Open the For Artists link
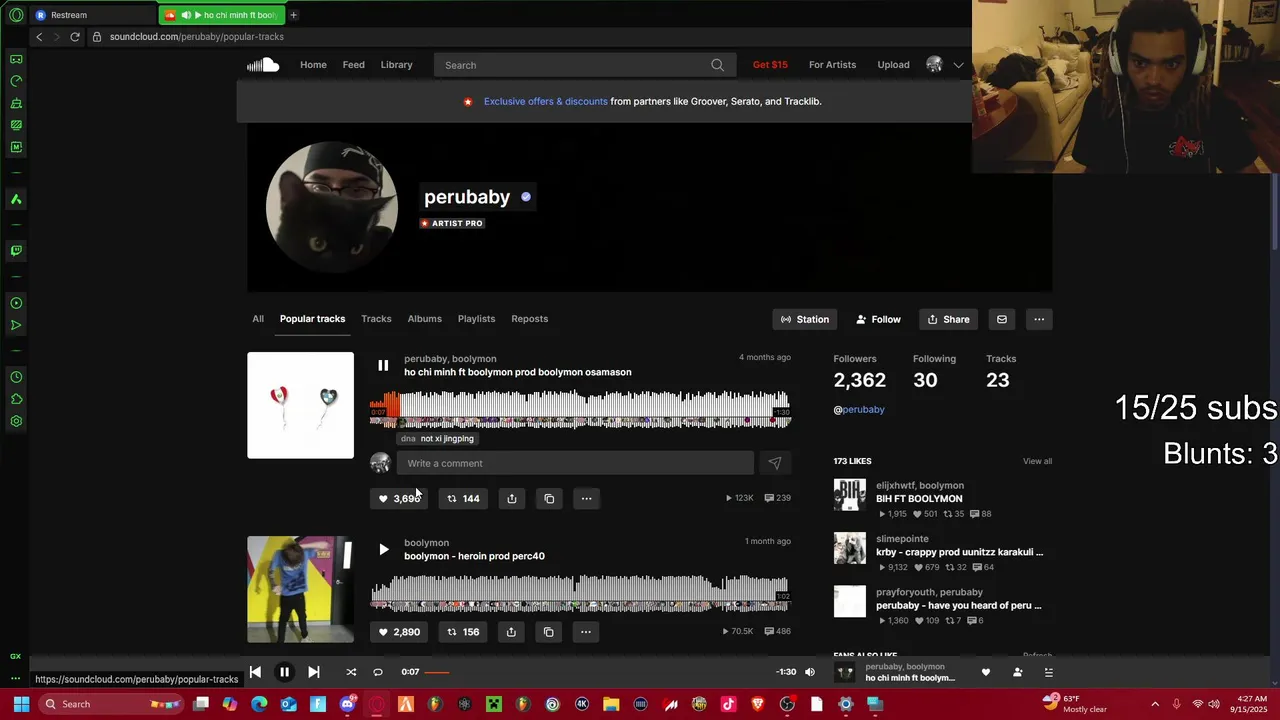Viewport: 1280px width, 720px height. click(x=832, y=65)
